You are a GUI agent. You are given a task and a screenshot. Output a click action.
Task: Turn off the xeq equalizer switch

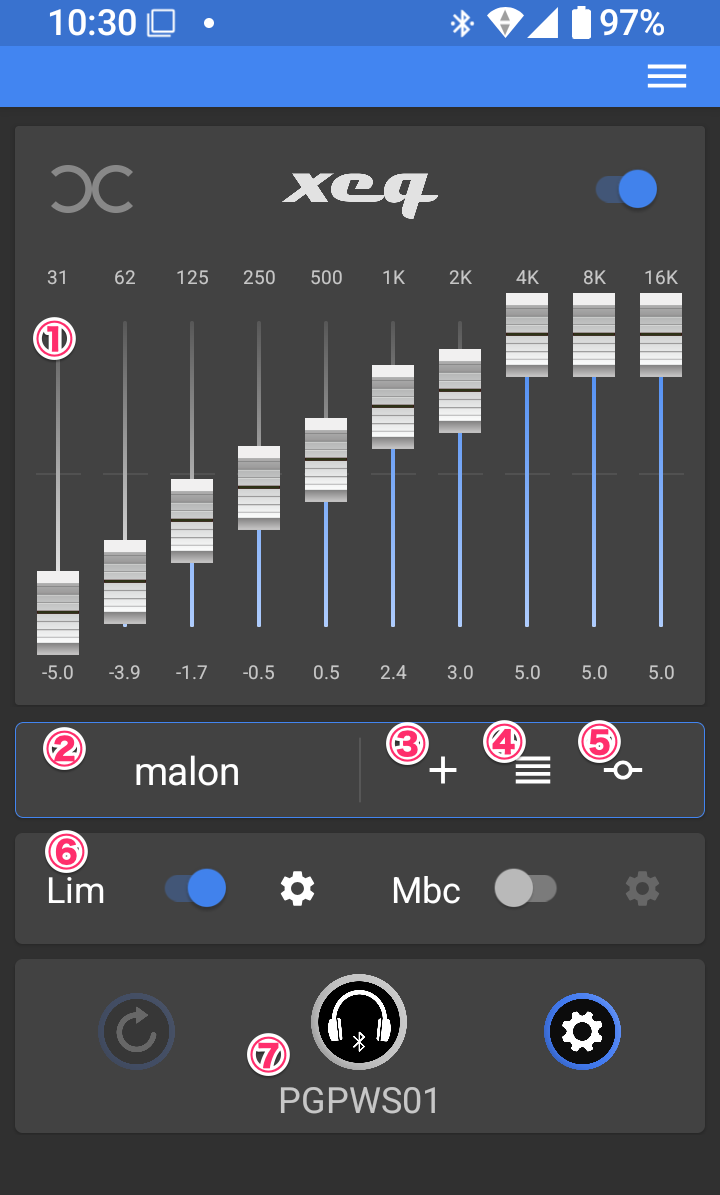[x=627, y=189]
